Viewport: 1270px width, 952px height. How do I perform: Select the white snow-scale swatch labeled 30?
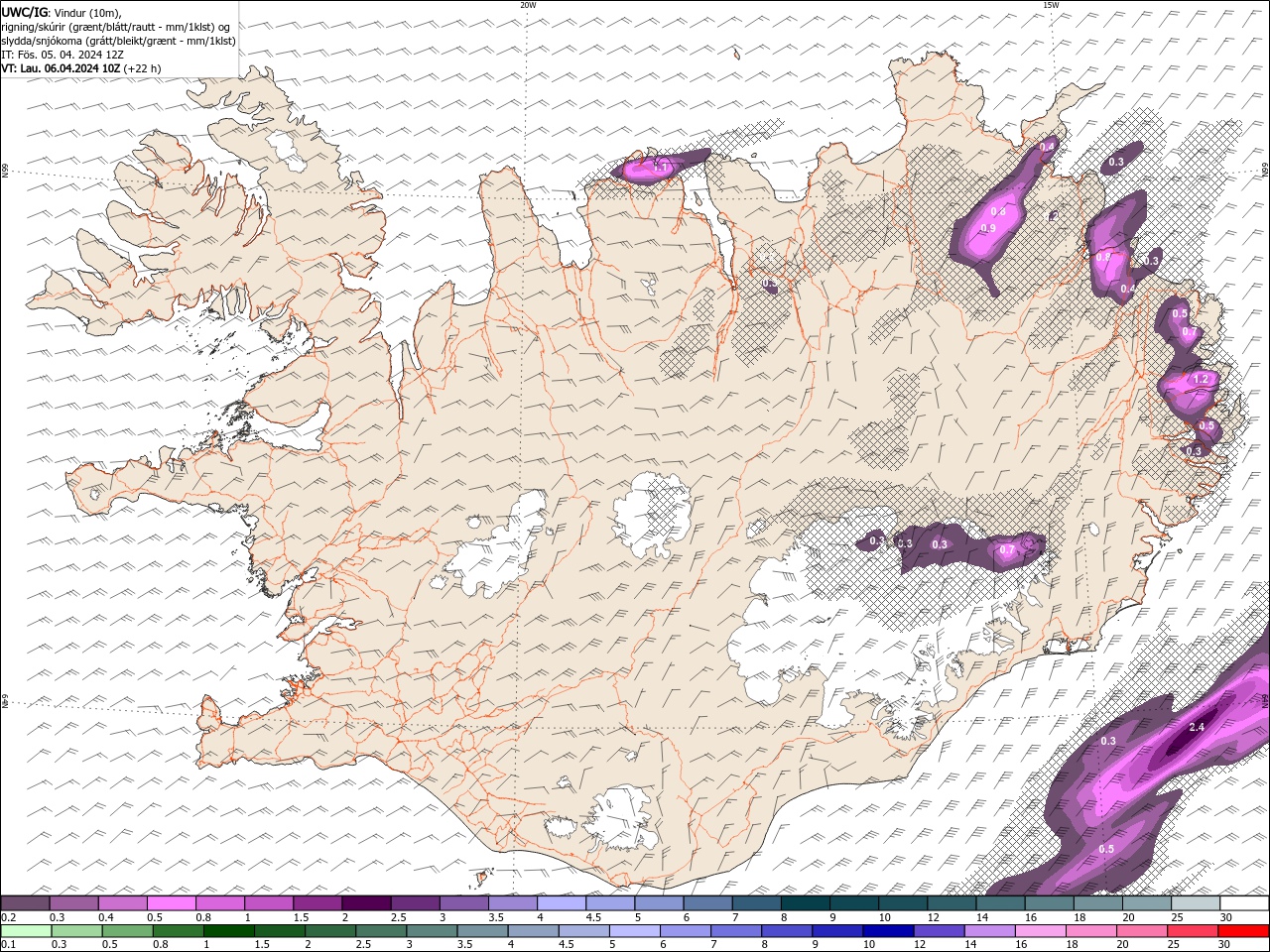point(1244,903)
